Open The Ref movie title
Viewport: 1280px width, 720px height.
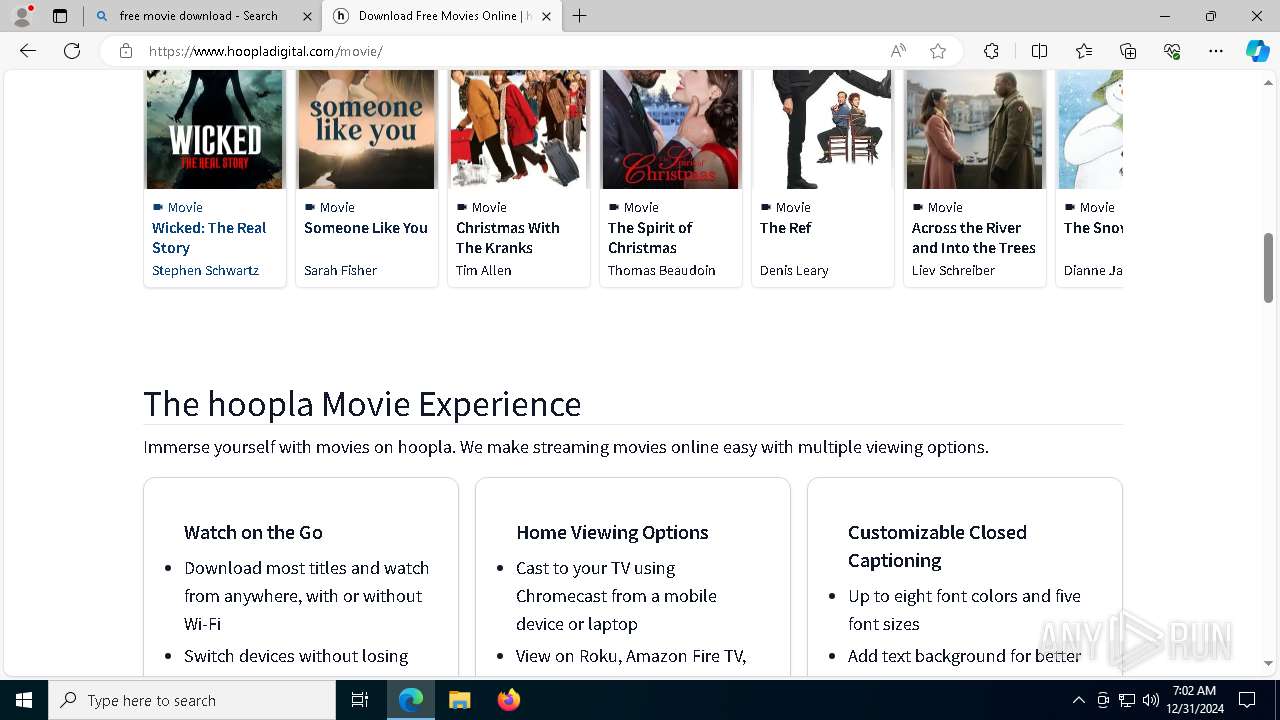click(x=786, y=228)
